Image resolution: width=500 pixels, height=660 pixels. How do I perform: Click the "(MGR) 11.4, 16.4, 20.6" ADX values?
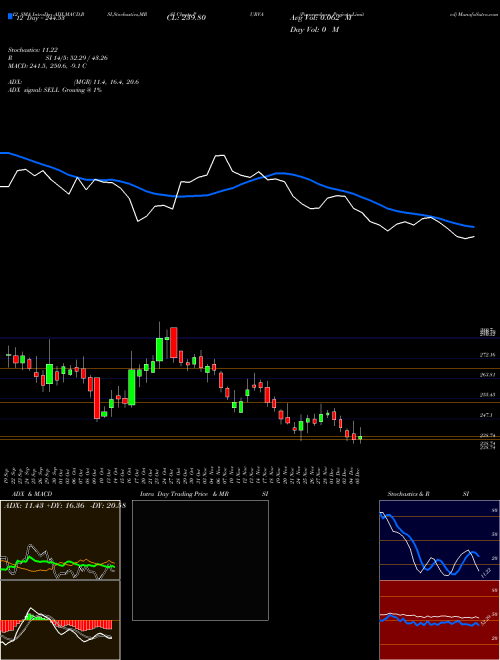pyautogui.click(x=106, y=82)
